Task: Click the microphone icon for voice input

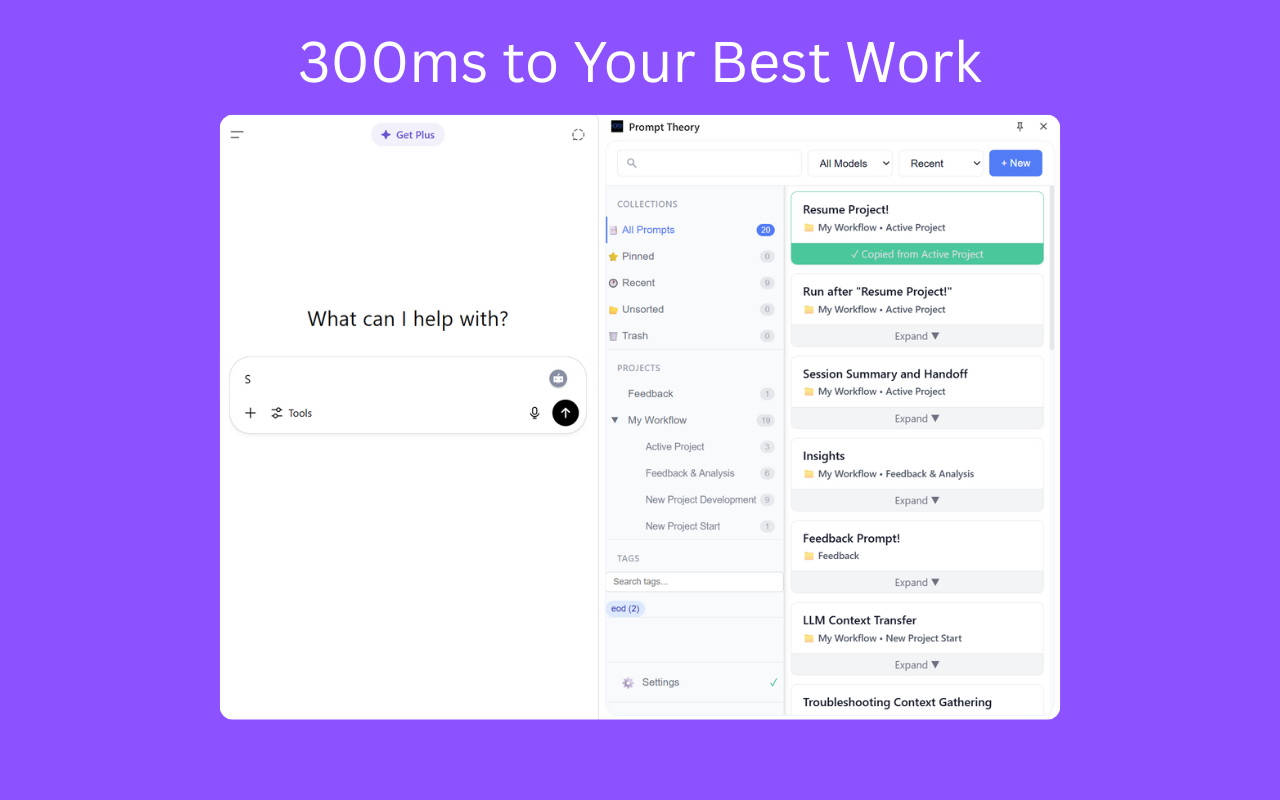Action: coord(534,412)
